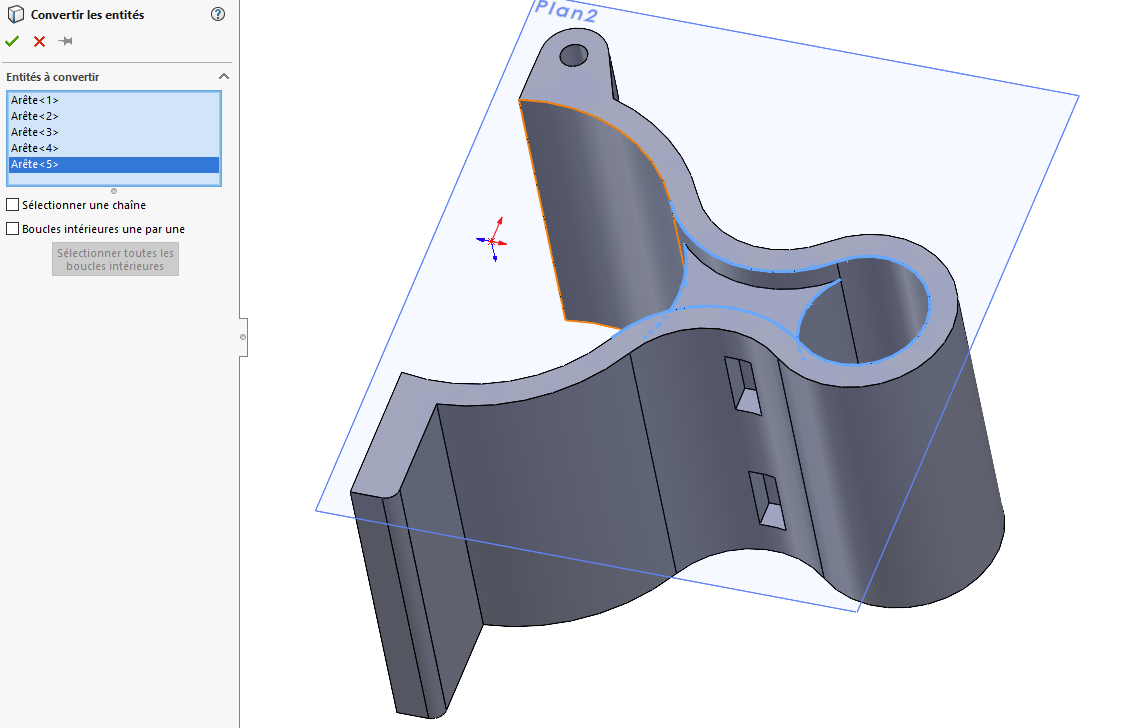
Task: Collapse the Entités à convertir section
Action: point(223,77)
